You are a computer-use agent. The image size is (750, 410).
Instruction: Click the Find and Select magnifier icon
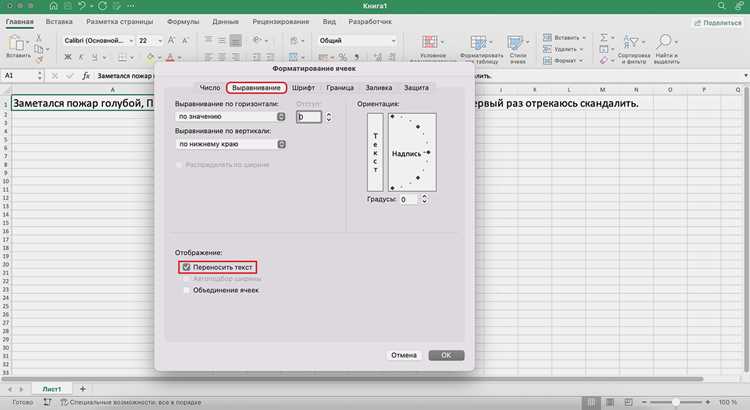coord(664,42)
